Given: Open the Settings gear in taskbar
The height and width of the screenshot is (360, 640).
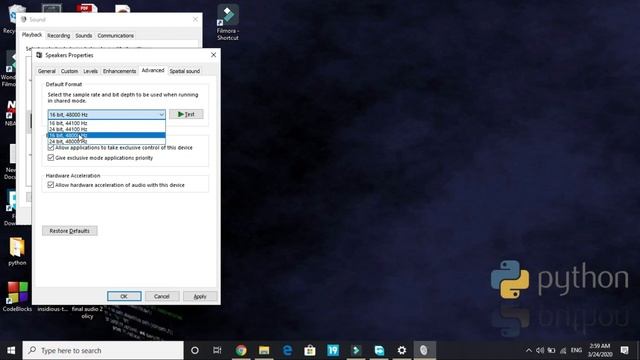Looking at the screenshot, I should (402, 350).
